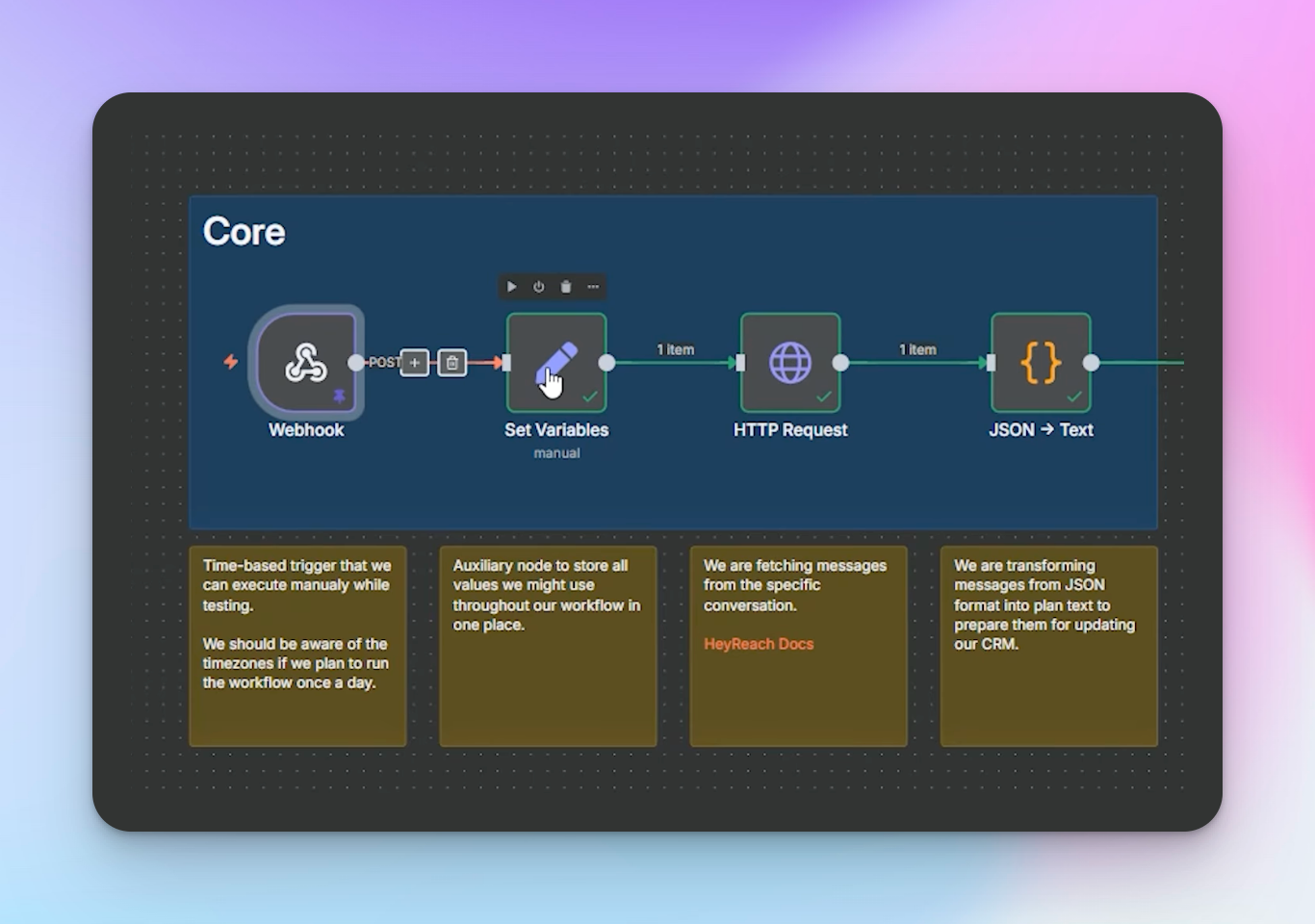Open the HeyReach Docs link
Viewport: 1315px width, 924px height.
coord(759,644)
